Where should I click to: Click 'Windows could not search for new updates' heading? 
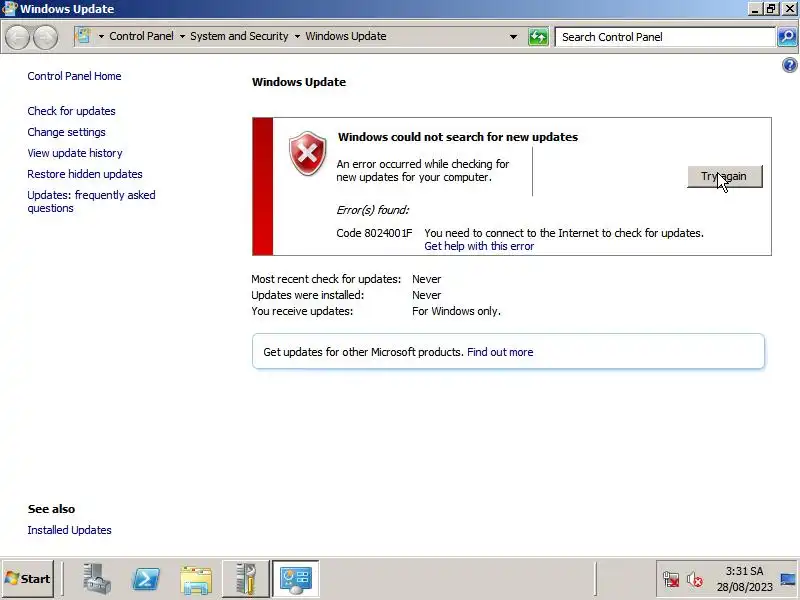pos(458,137)
